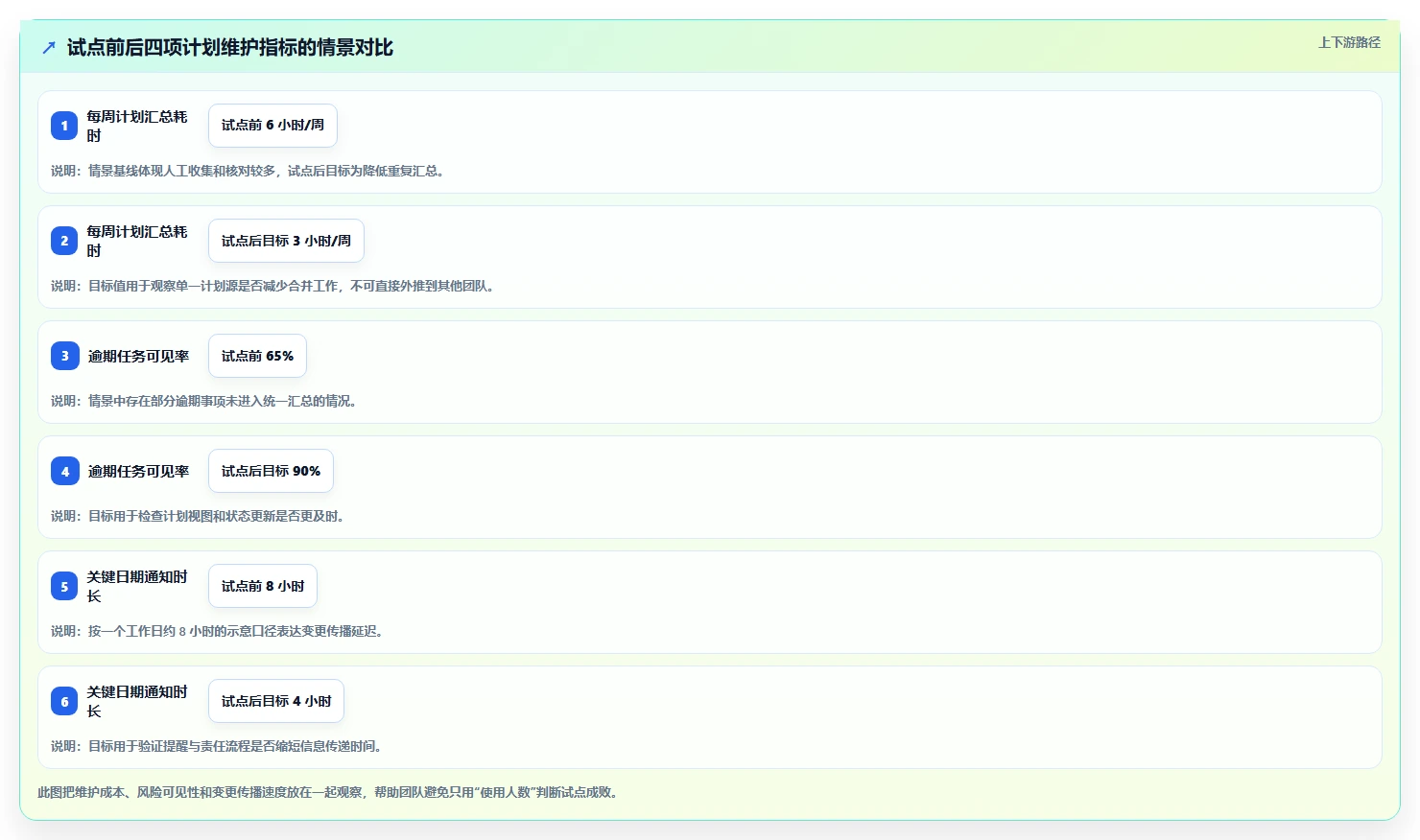Select the number 6 badge
The height and width of the screenshot is (840, 1420).
point(64,701)
